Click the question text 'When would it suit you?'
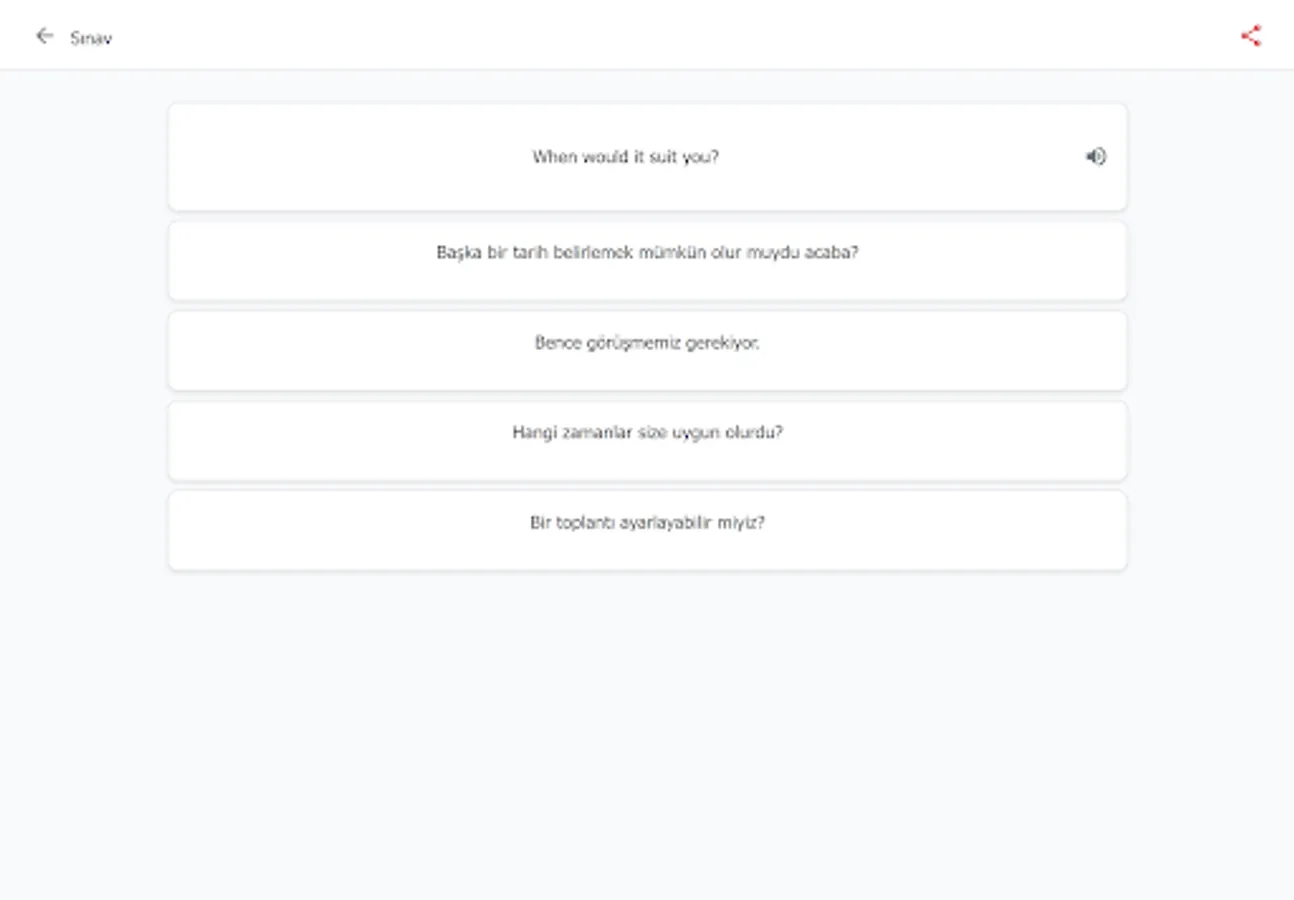 (x=625, y=157)
